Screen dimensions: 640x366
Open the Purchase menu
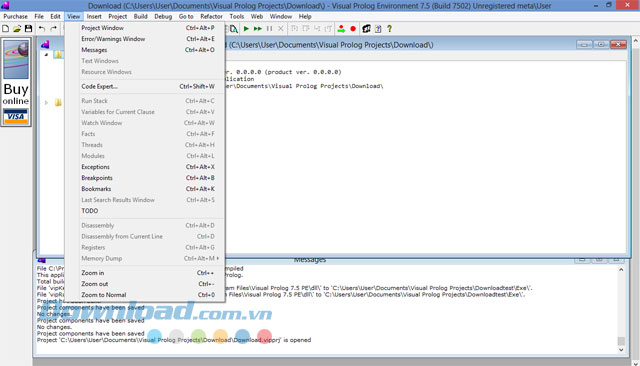click(16, 16)
